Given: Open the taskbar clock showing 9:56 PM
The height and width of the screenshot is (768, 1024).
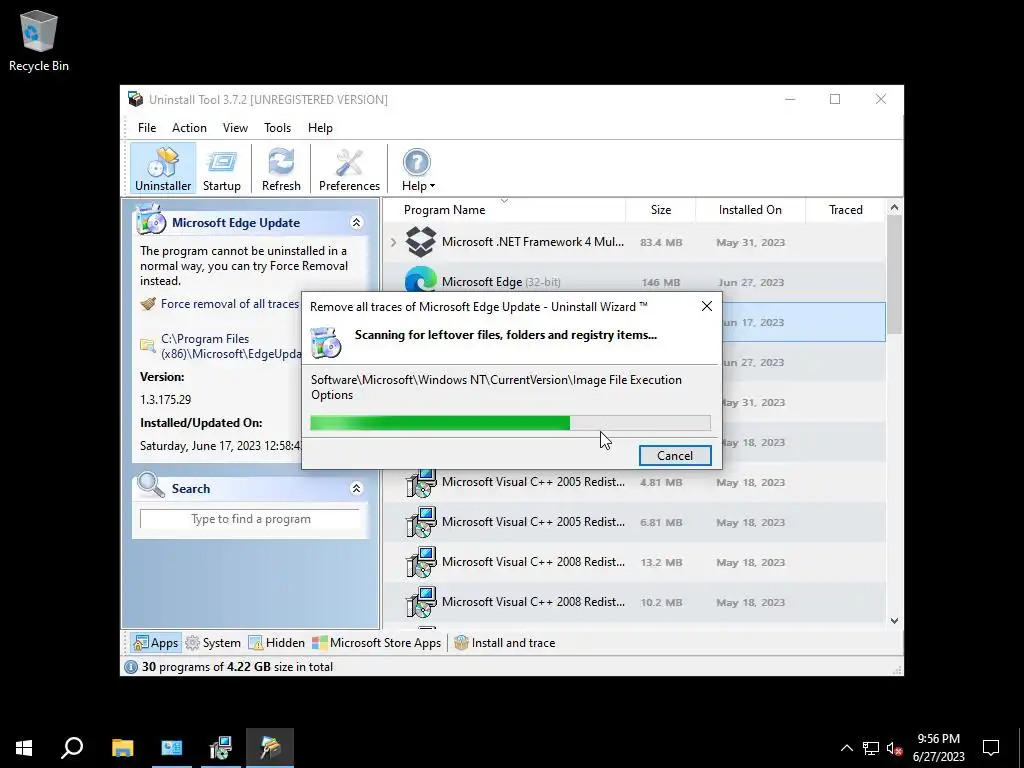Looking at the screenshot, I should pyautogui.click(x=938, y=748).
